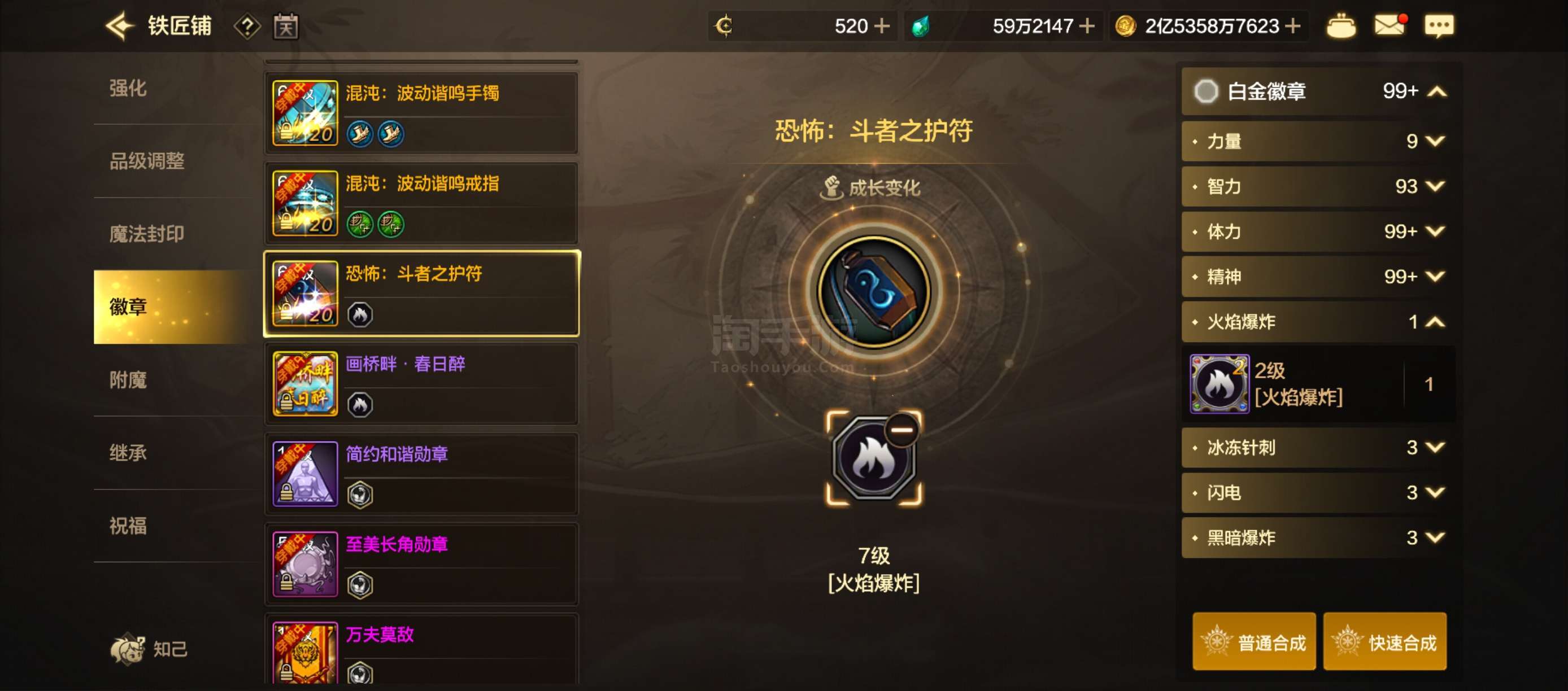1568x691 pixels.
Task: Open the calendar icon in header
Action: [x=285, y=26]
